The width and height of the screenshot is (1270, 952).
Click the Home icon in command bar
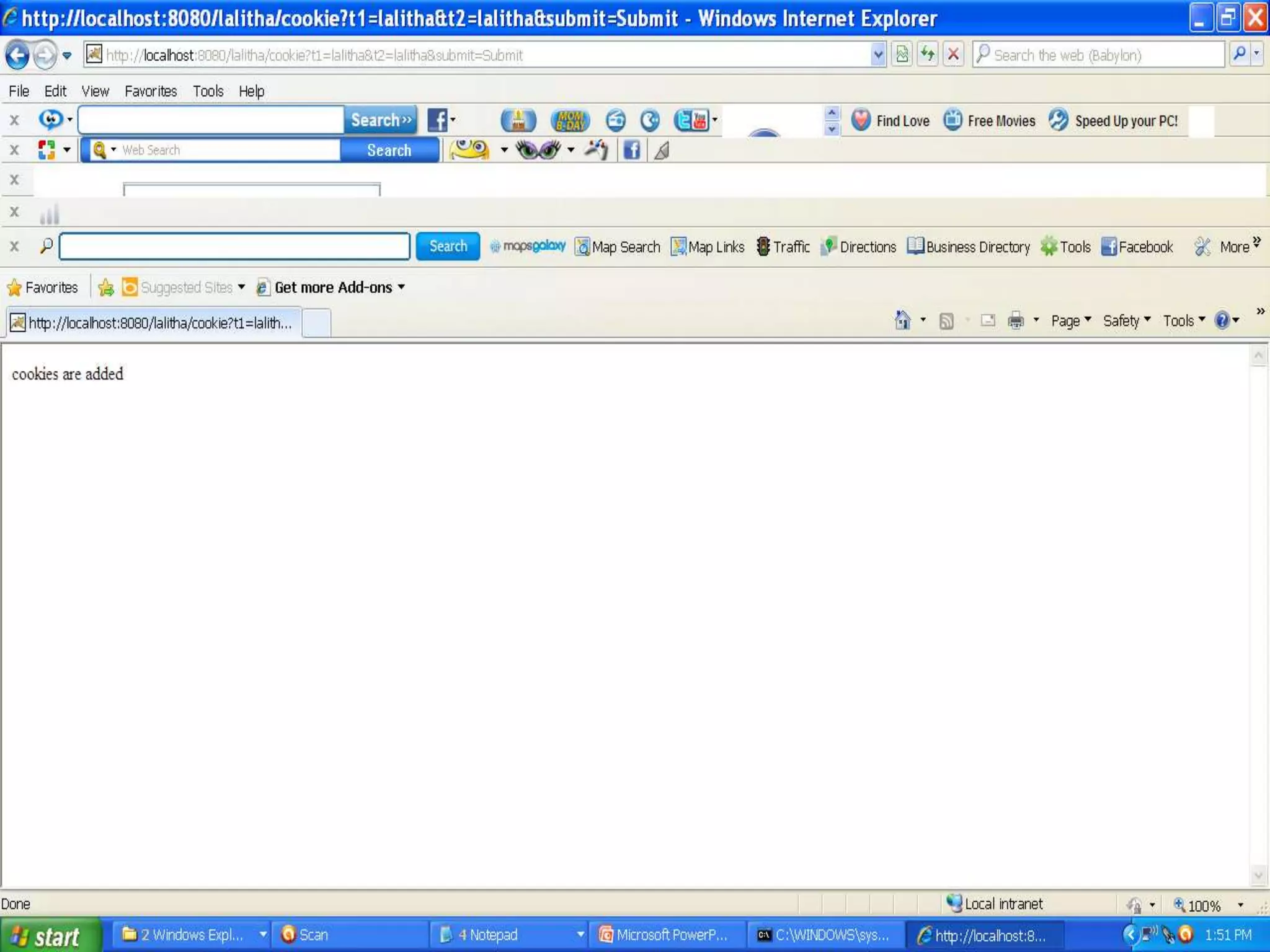pyautogui.click(x=902, y=320)
